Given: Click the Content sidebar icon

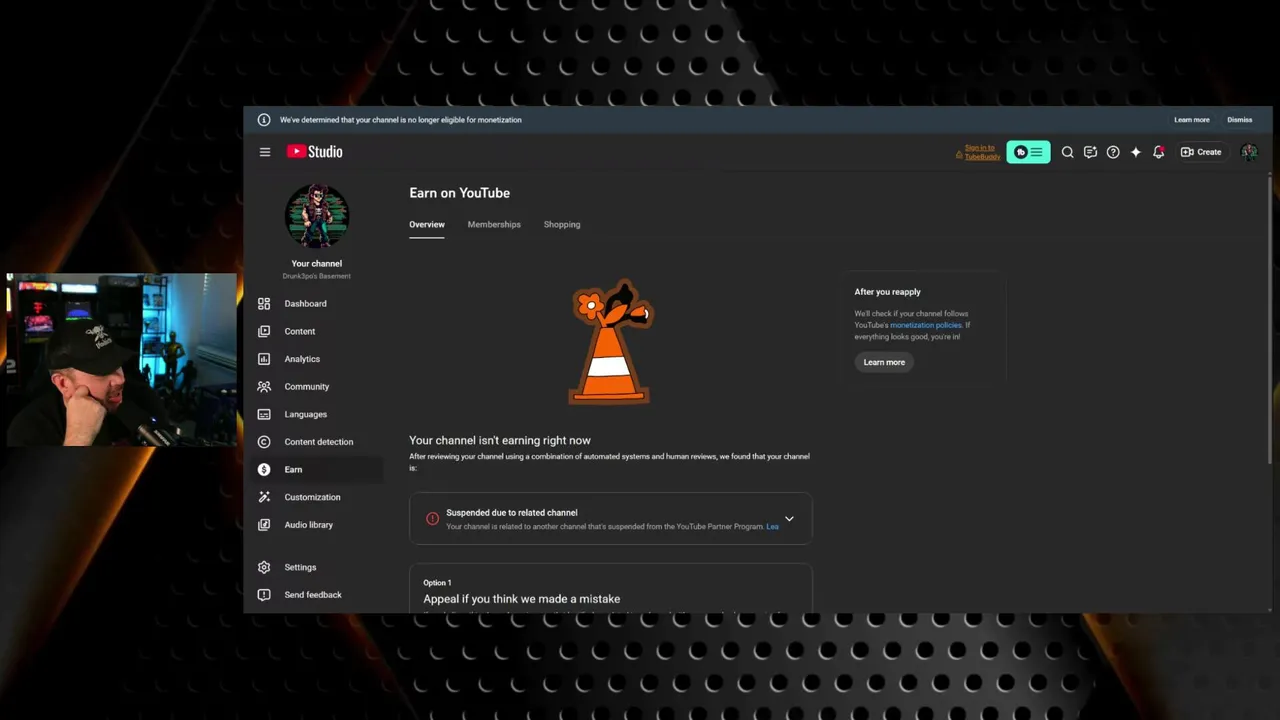Looking at the screenshot, I should pos(264,331).
